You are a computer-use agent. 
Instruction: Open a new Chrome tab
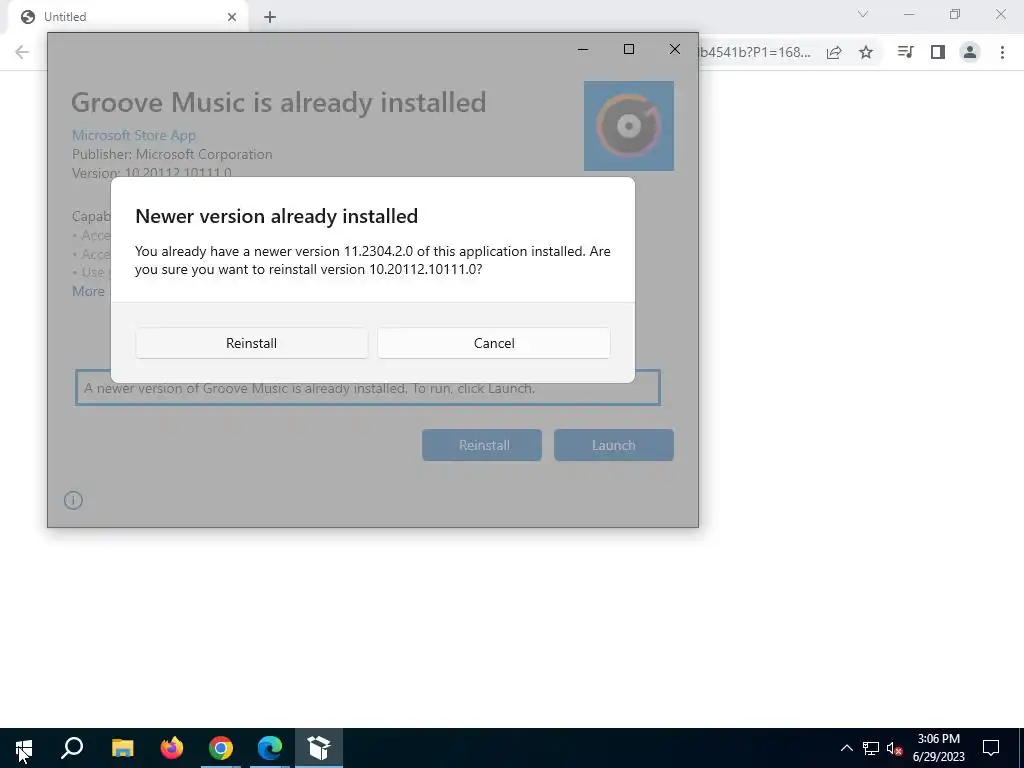pos(270,17)
